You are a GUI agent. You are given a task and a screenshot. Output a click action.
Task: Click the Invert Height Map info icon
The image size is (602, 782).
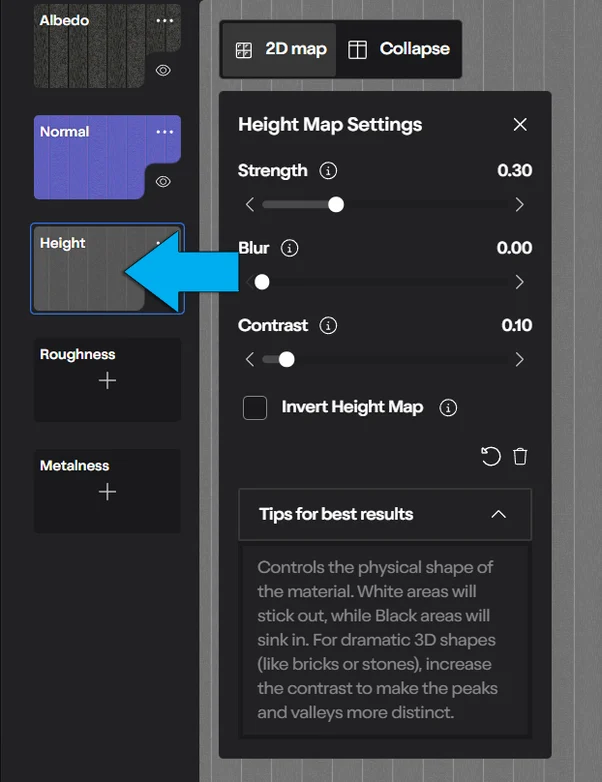click(448, 407)
